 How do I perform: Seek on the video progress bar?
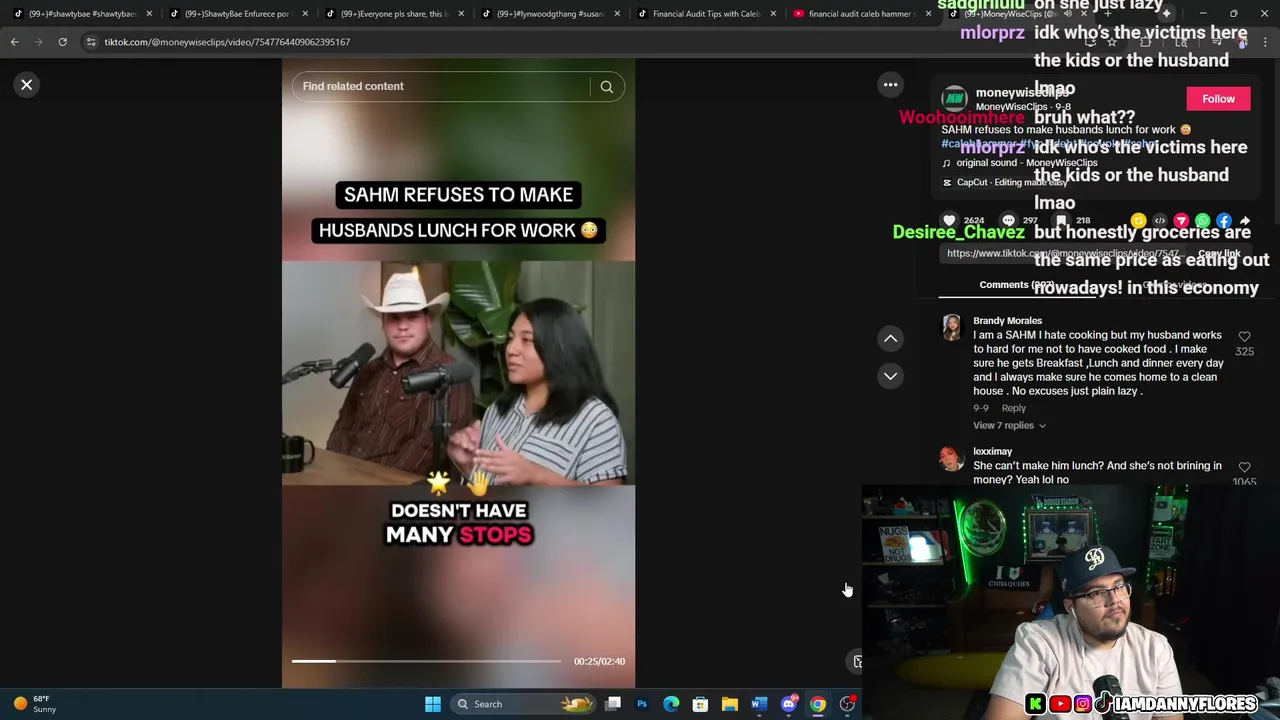tap(426, 661)
